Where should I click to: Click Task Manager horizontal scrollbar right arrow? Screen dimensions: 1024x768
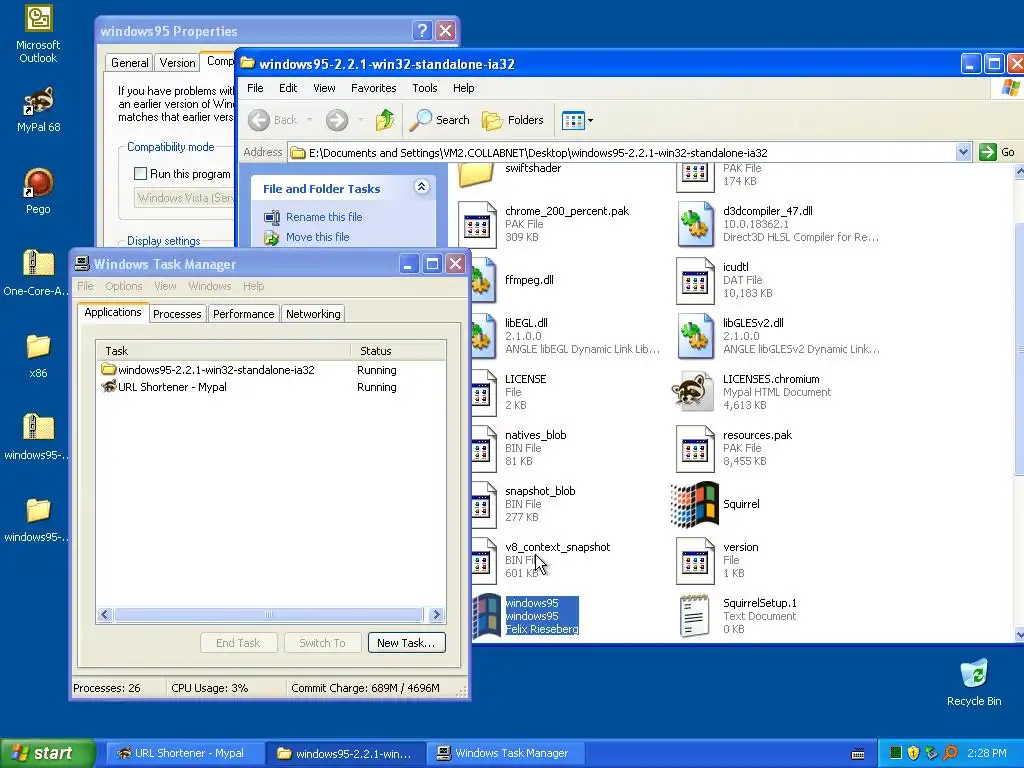pos(436,615)
